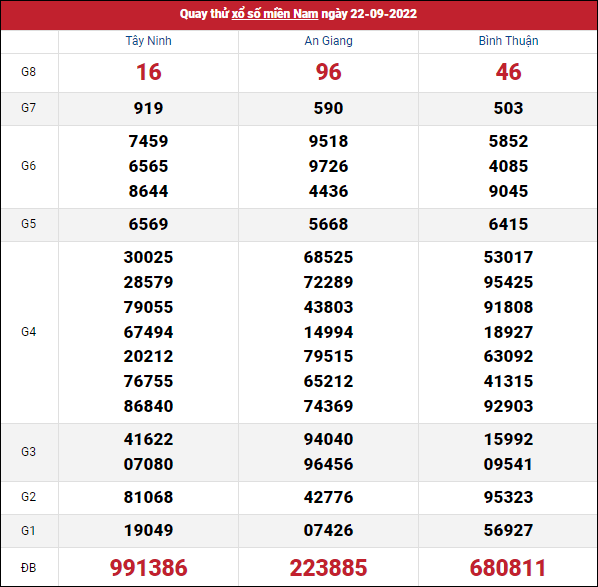This screenshot has width=598, height=587.
Task: Select G7 result 590 for An Giang
Action: point(328,108)
